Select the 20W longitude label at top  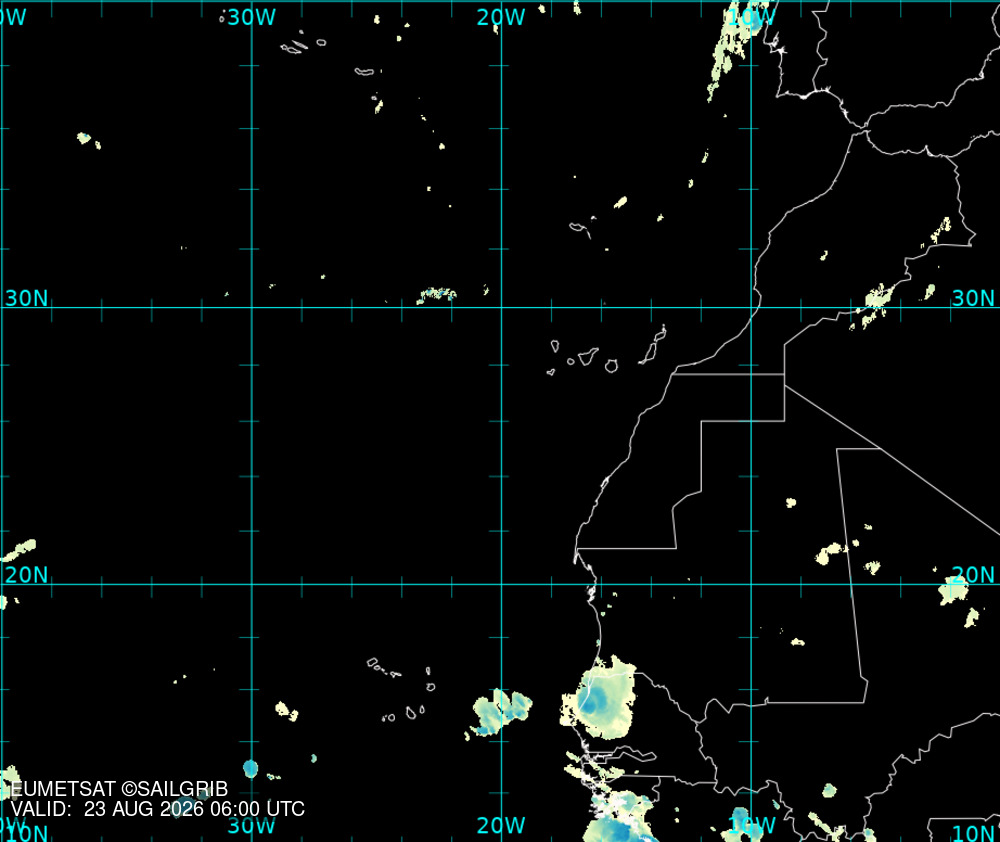(x=501, y=17)
